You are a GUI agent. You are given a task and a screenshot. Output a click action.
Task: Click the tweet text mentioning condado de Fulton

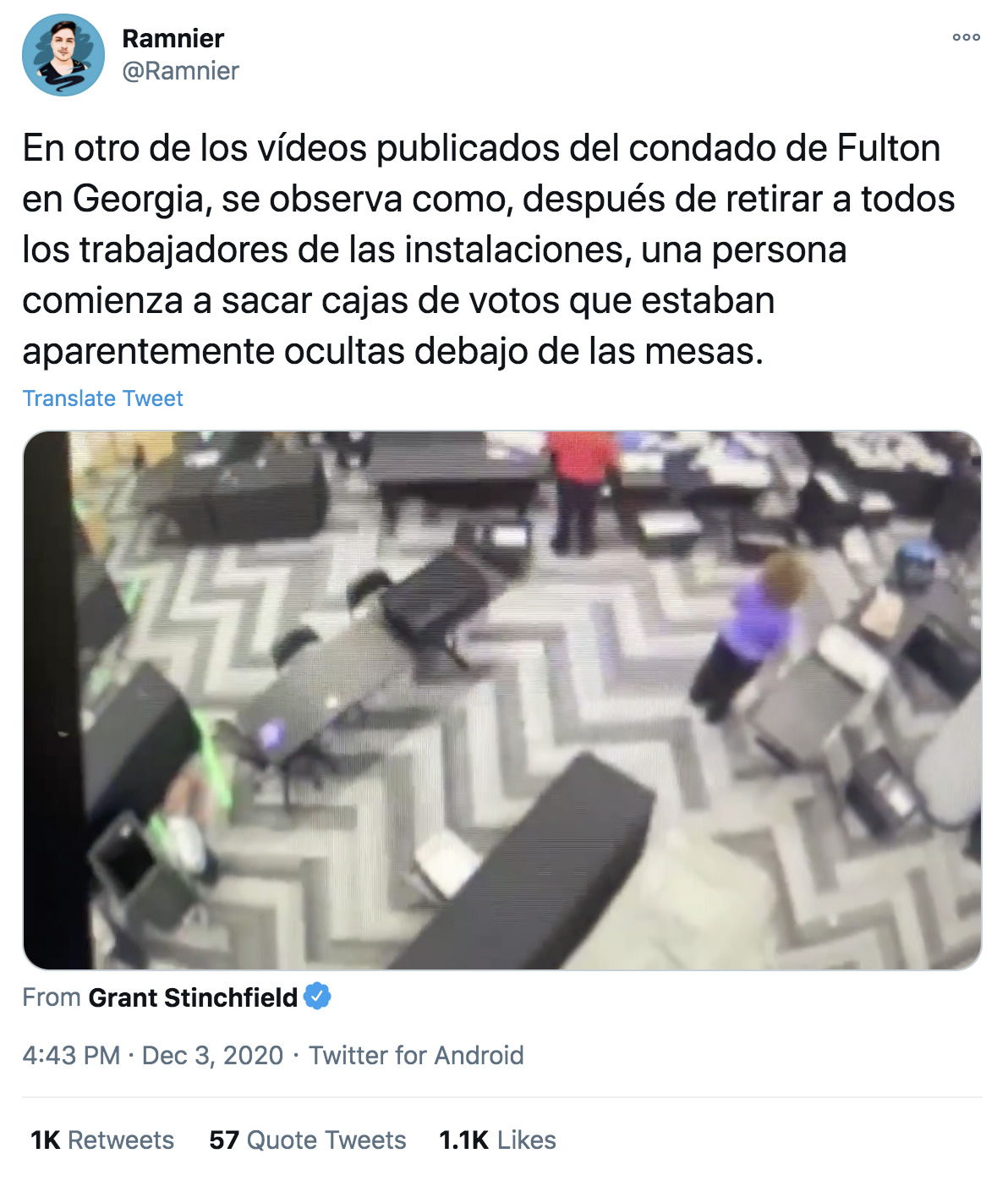click(x=481, y=148)
